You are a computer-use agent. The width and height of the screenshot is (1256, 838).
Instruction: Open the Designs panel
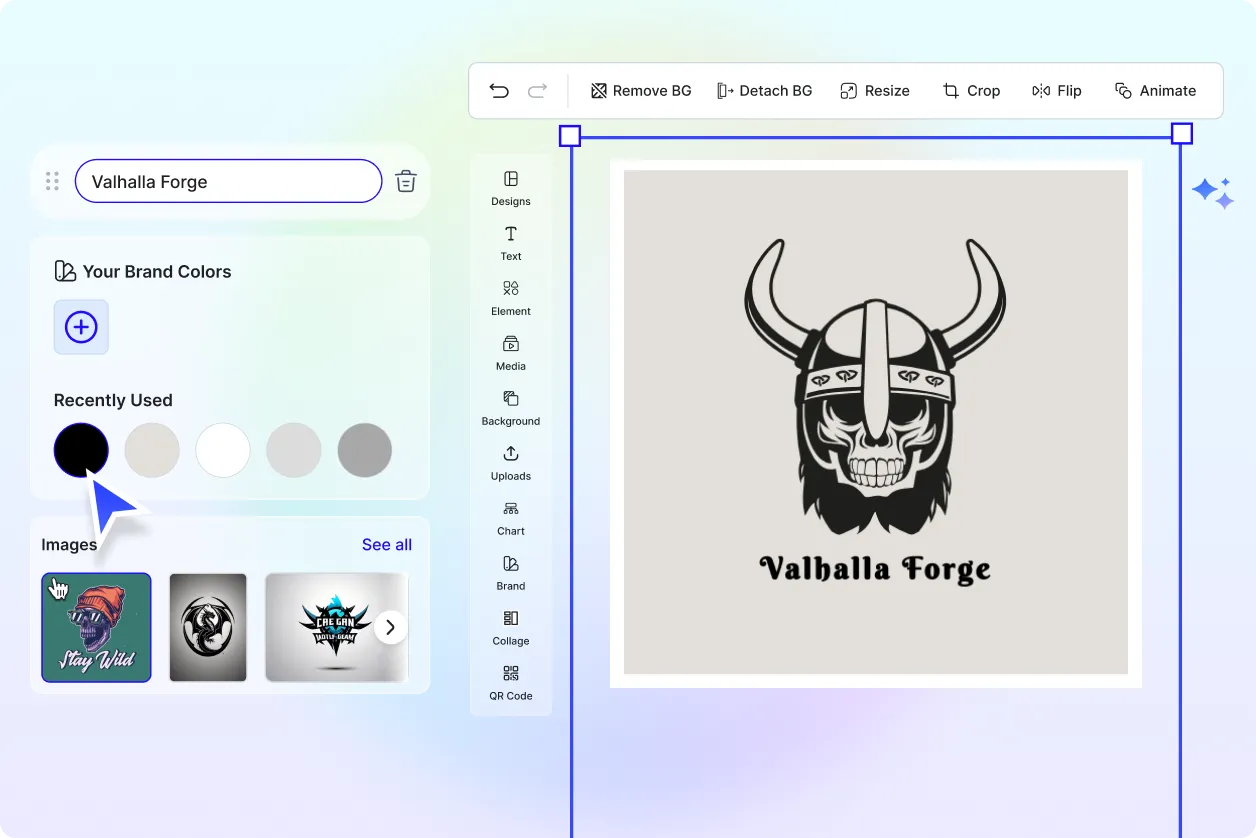pos(511,187)
